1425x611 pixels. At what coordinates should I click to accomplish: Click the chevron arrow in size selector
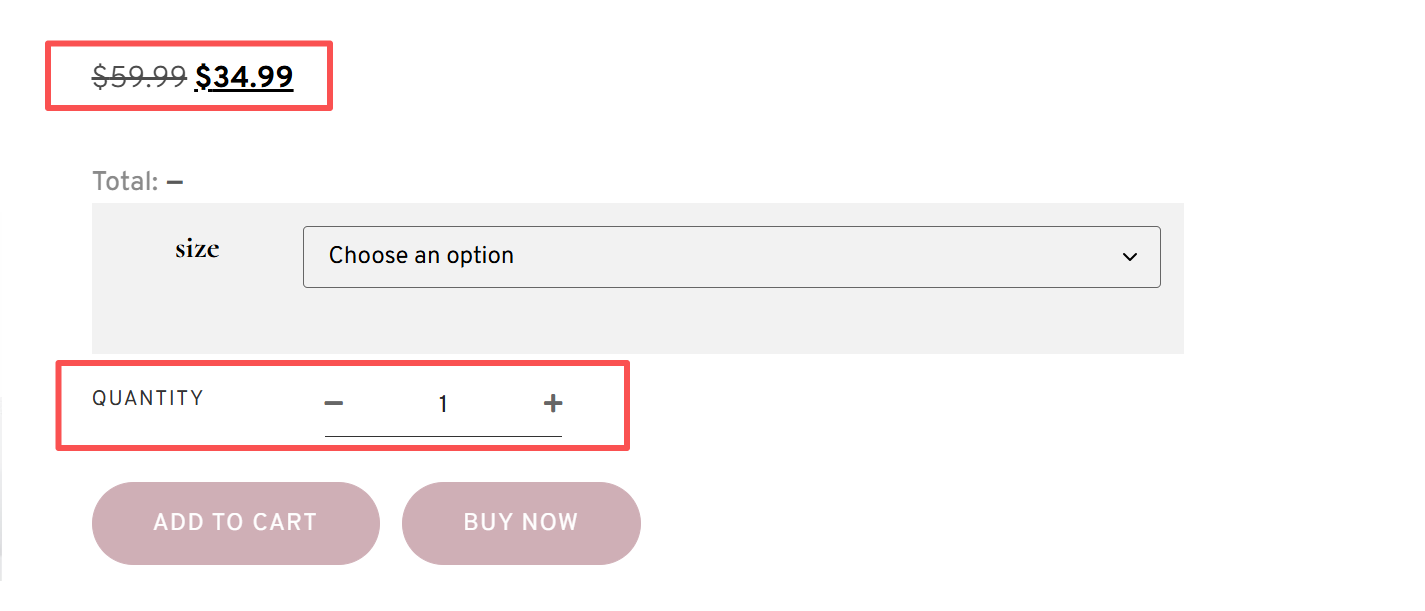tap(1130, 257)
